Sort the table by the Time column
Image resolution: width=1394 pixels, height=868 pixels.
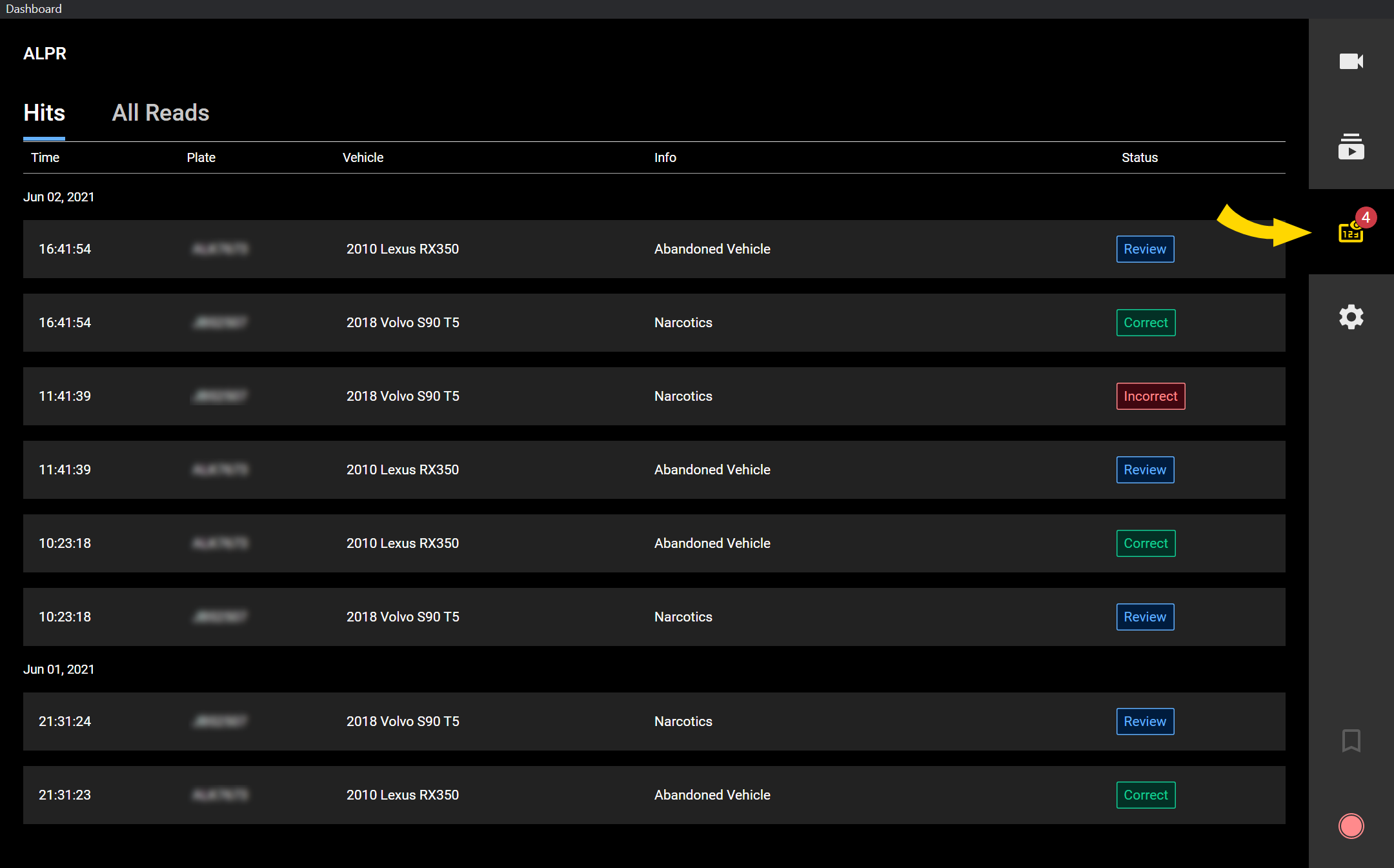coord(45,157)
